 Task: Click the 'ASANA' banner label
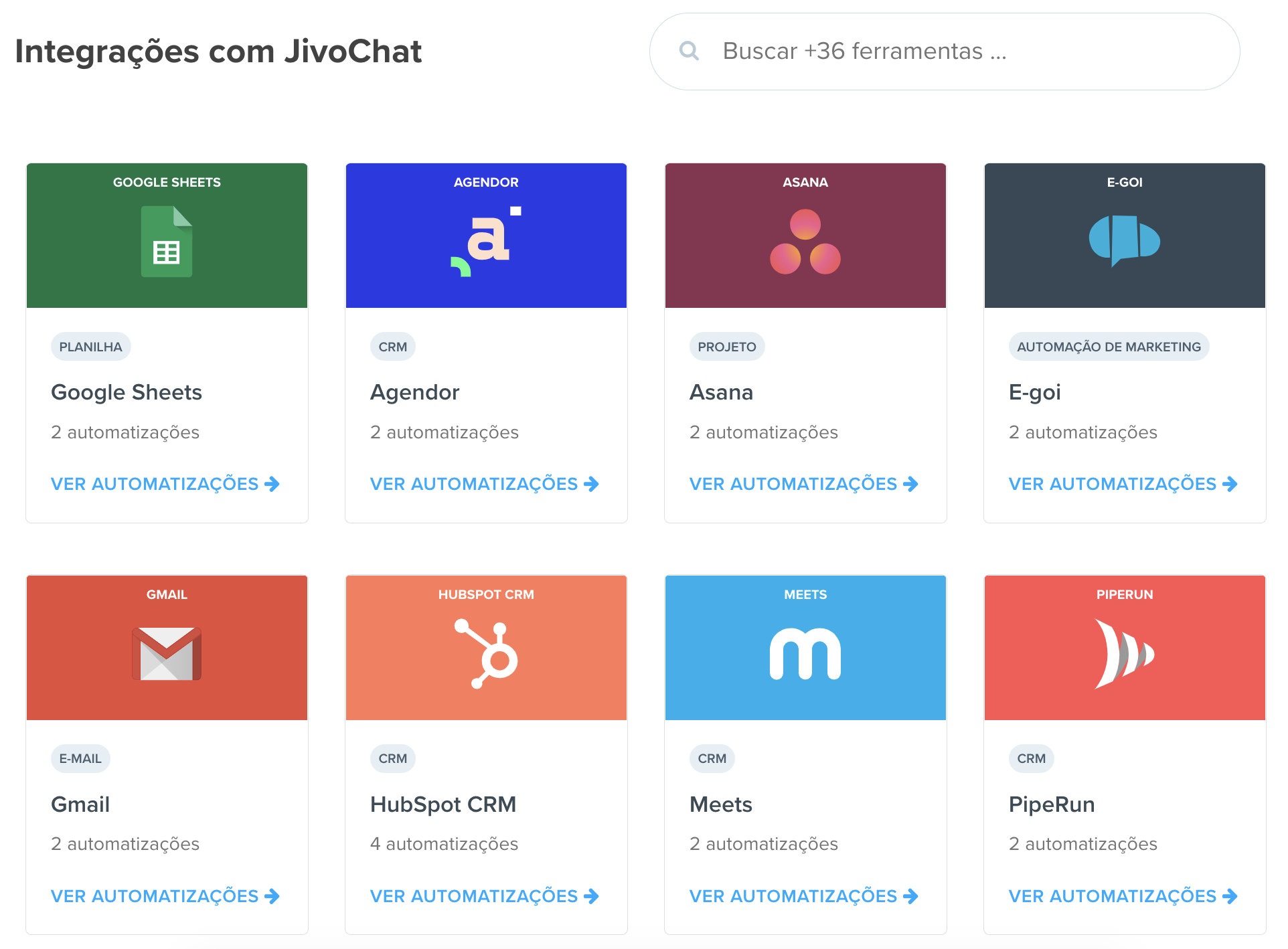click(805, 182)
